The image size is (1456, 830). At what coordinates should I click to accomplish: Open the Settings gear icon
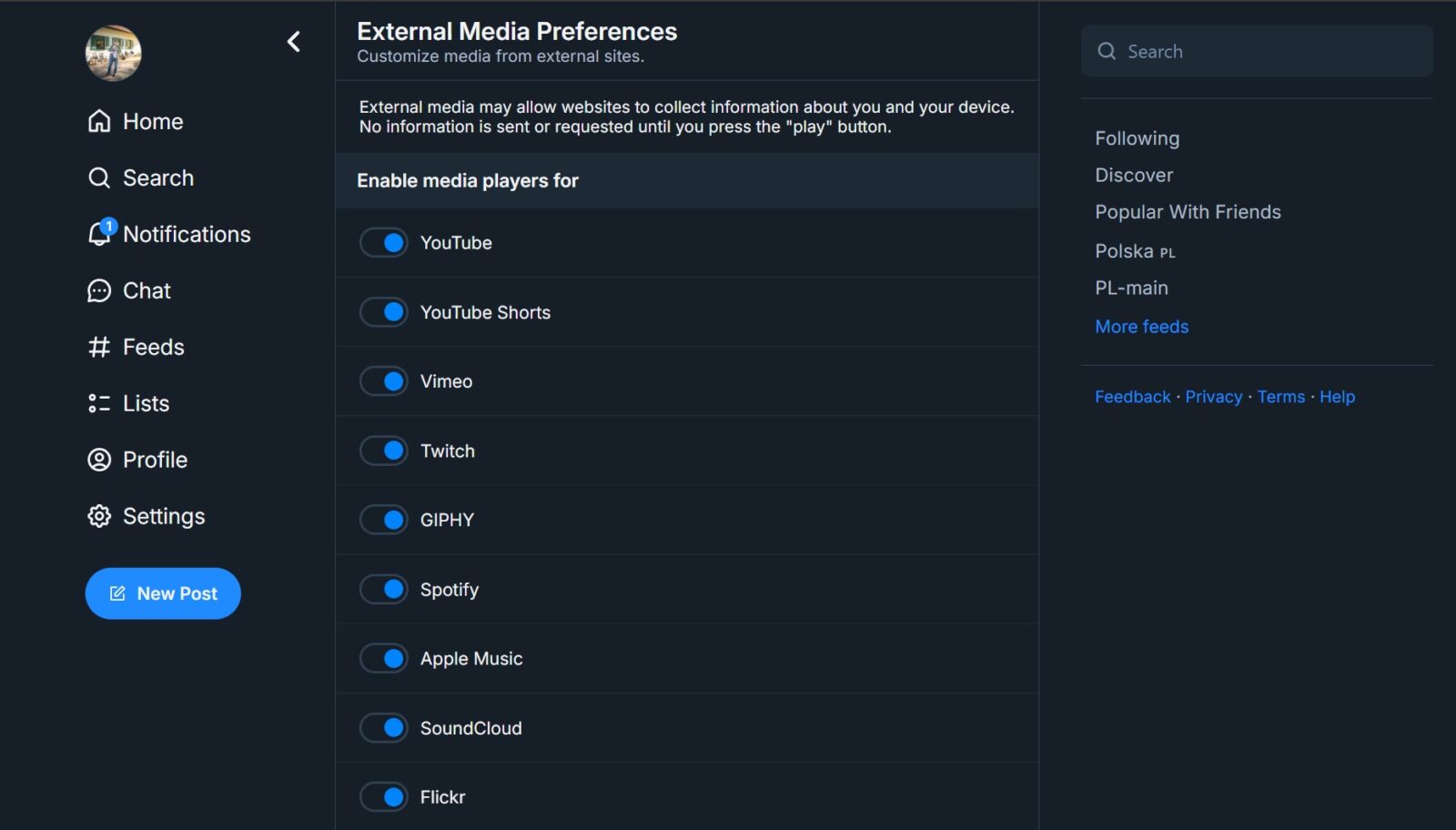point(99,516)
